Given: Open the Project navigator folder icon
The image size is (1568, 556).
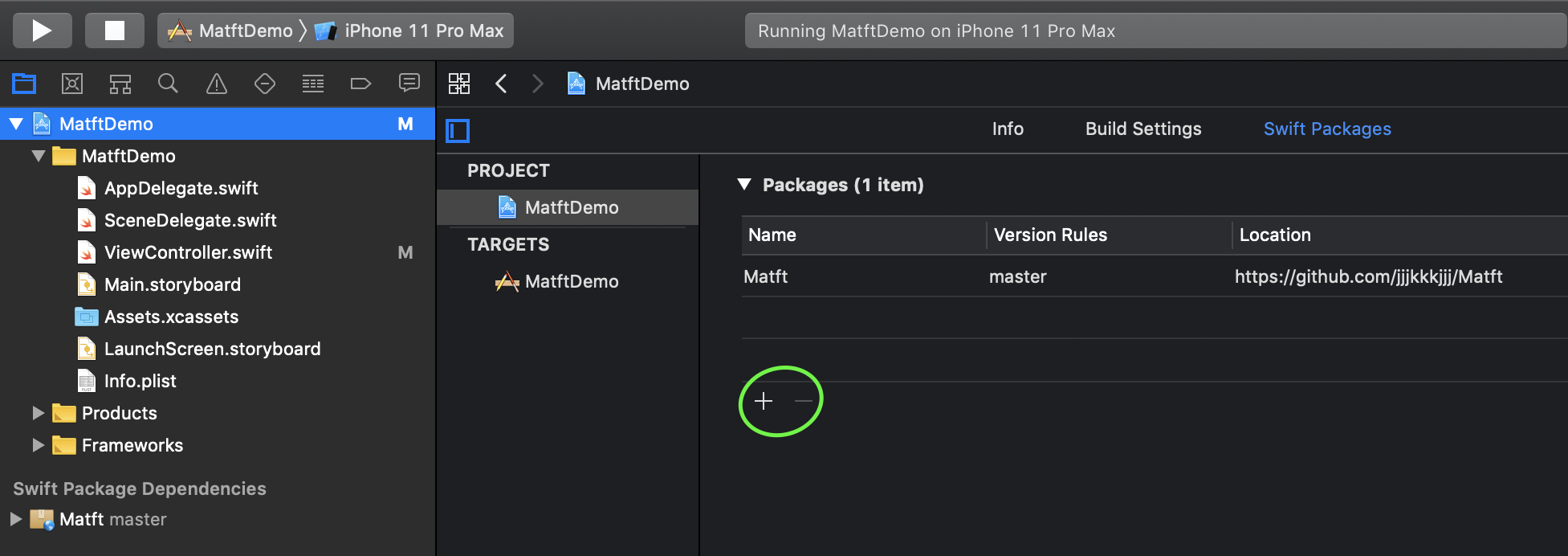Looking at the screenshot, I should pos(24,84).
